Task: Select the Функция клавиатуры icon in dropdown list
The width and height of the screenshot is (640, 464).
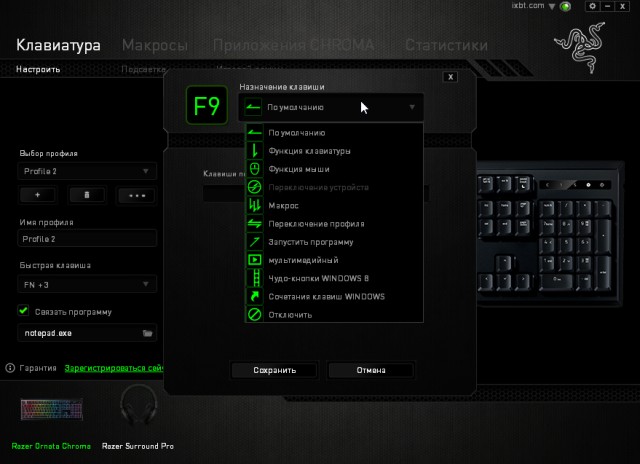Action: [254, 151]
